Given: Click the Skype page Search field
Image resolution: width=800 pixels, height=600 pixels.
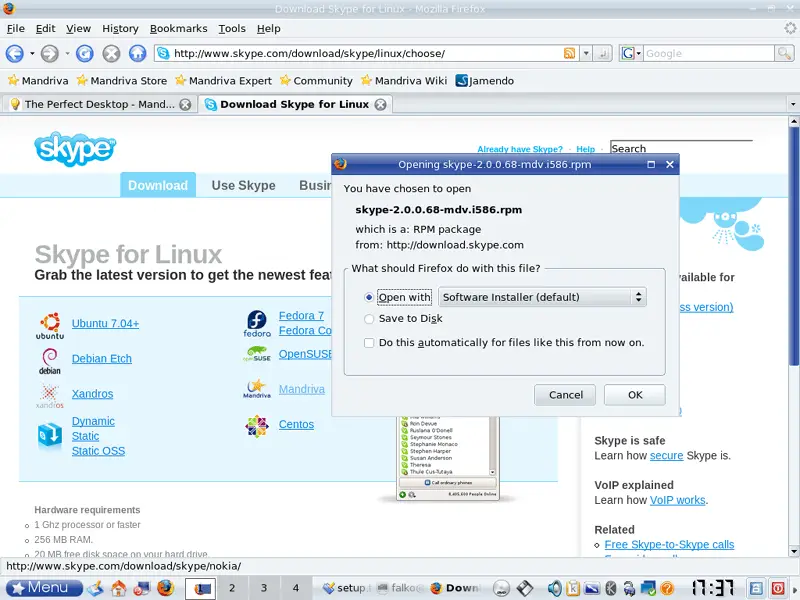Looking at the screenshot, I should pyautogui.click(x=681, y=148).
